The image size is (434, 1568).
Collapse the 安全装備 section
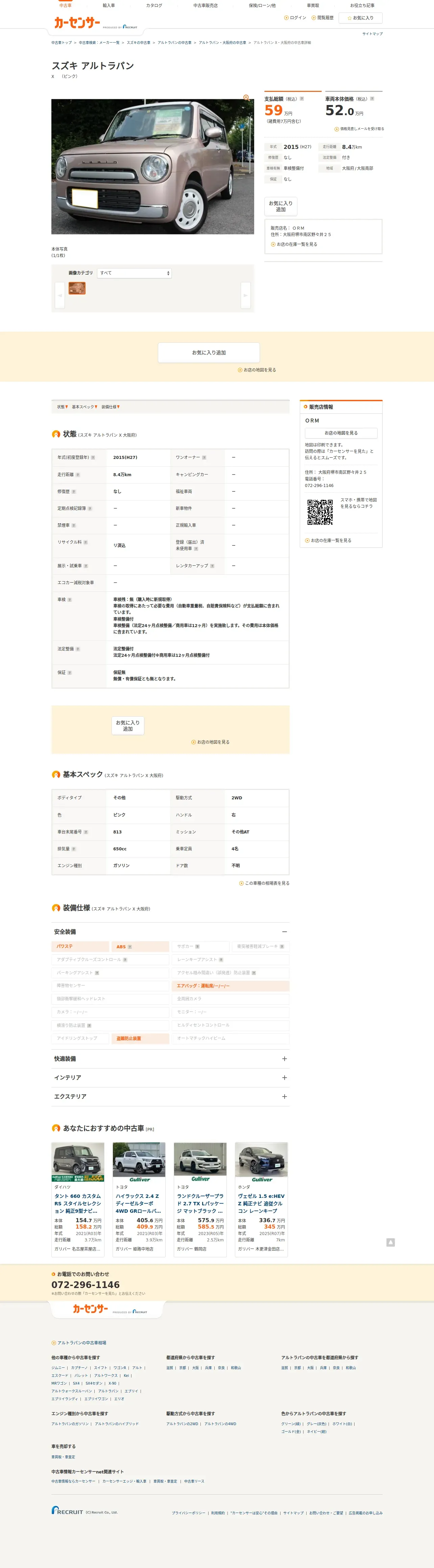[170, 932]
